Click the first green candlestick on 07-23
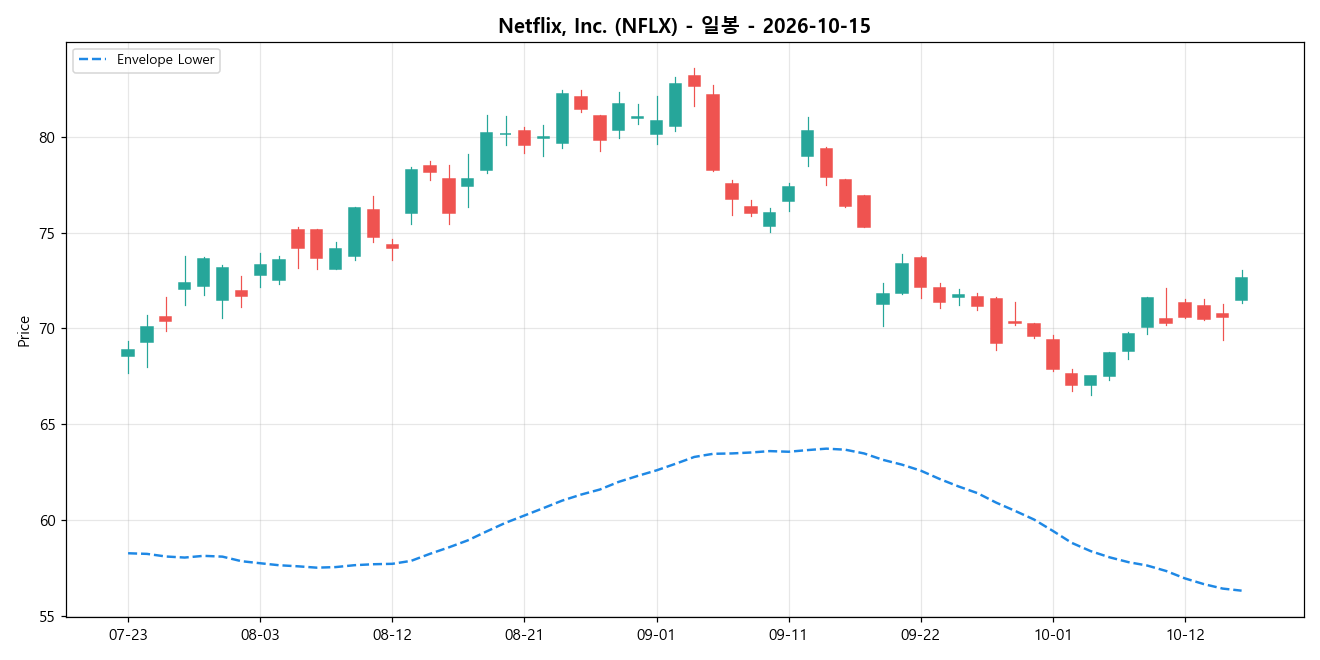This screenshot has height=660, width=1320. (128, 353)
